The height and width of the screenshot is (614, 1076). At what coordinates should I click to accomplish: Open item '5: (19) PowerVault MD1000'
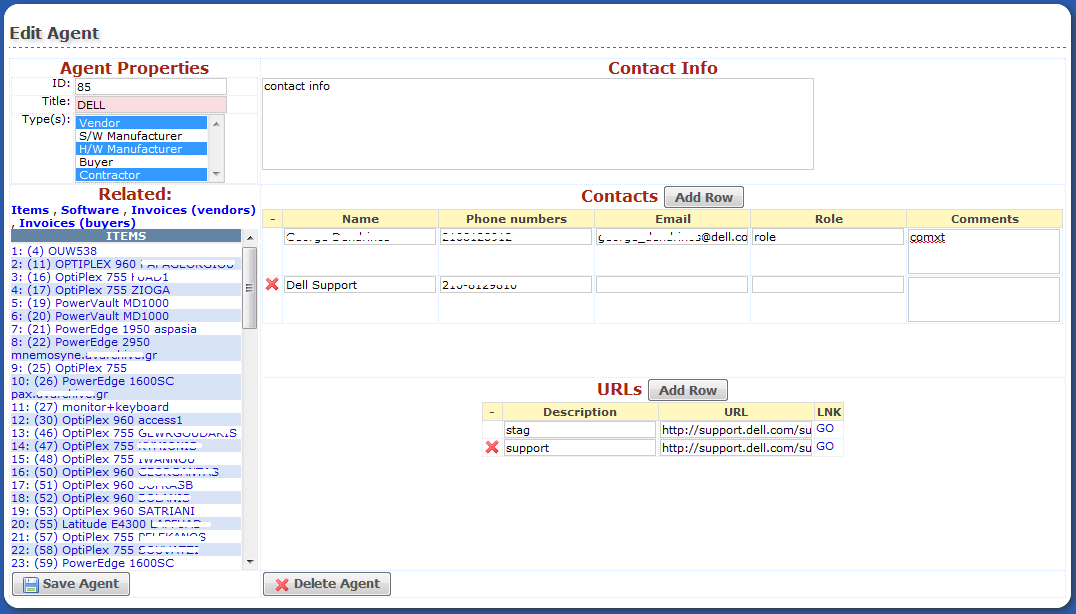(90, 303)
